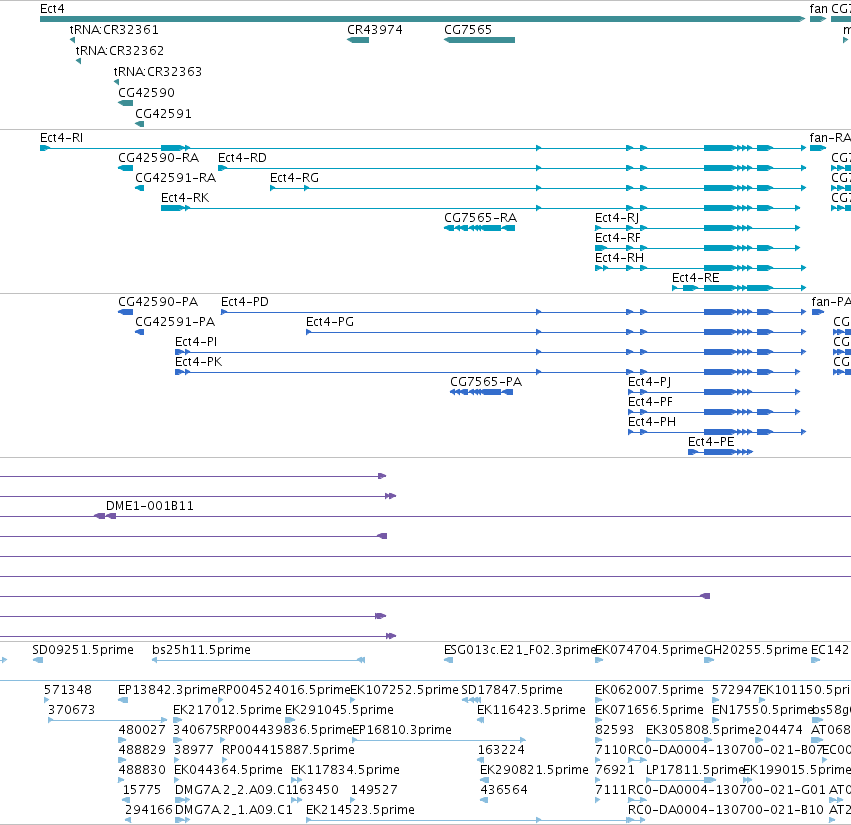Select protein Ect4-PH

pos(716,432)
